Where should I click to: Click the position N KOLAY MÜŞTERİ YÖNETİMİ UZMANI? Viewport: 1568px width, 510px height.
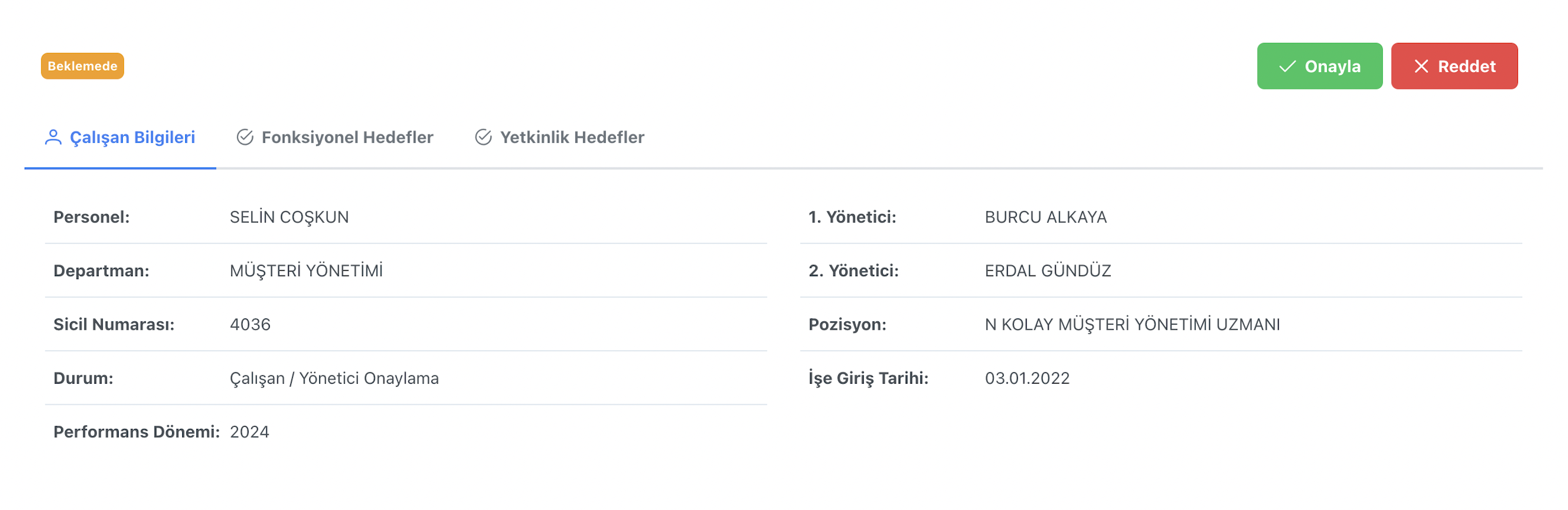[x=1132, y=325]
